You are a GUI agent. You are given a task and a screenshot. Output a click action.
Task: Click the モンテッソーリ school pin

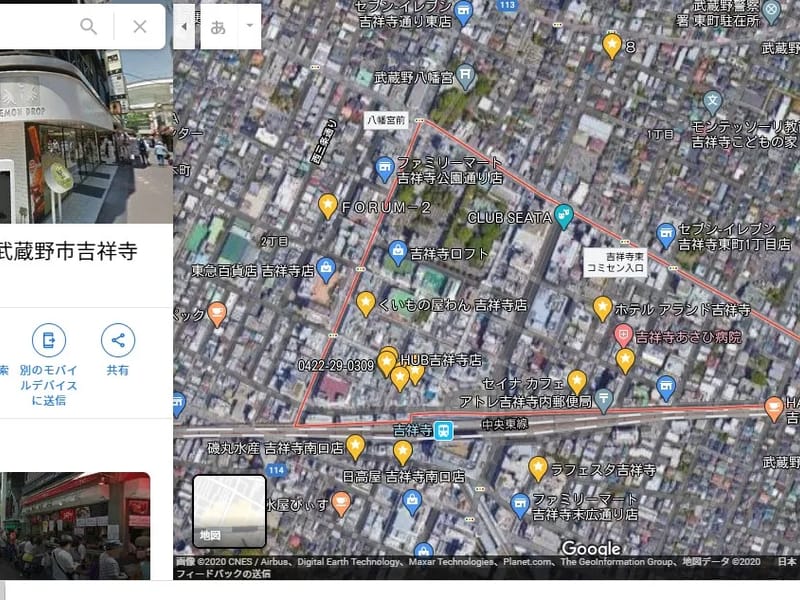712,103
